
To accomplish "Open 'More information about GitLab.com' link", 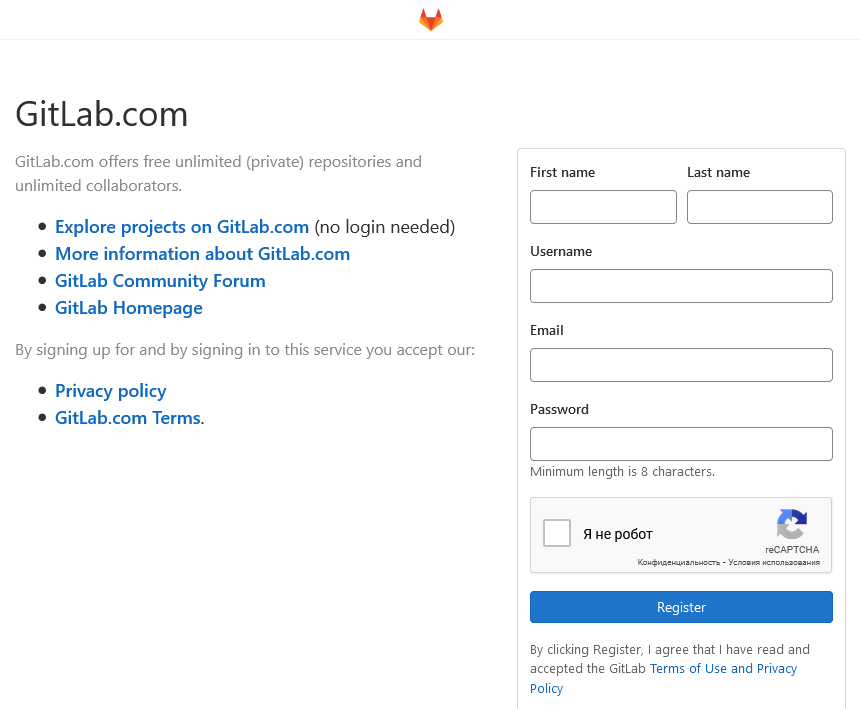I will 202,254.
